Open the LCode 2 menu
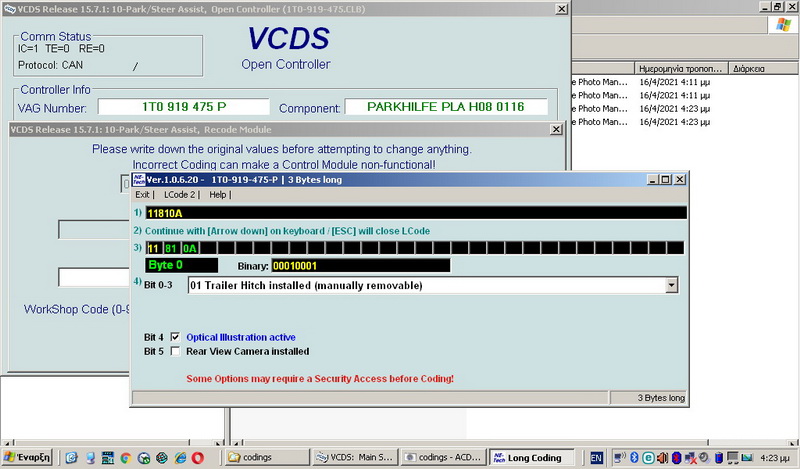800x469 pixels. pos(179,194)
